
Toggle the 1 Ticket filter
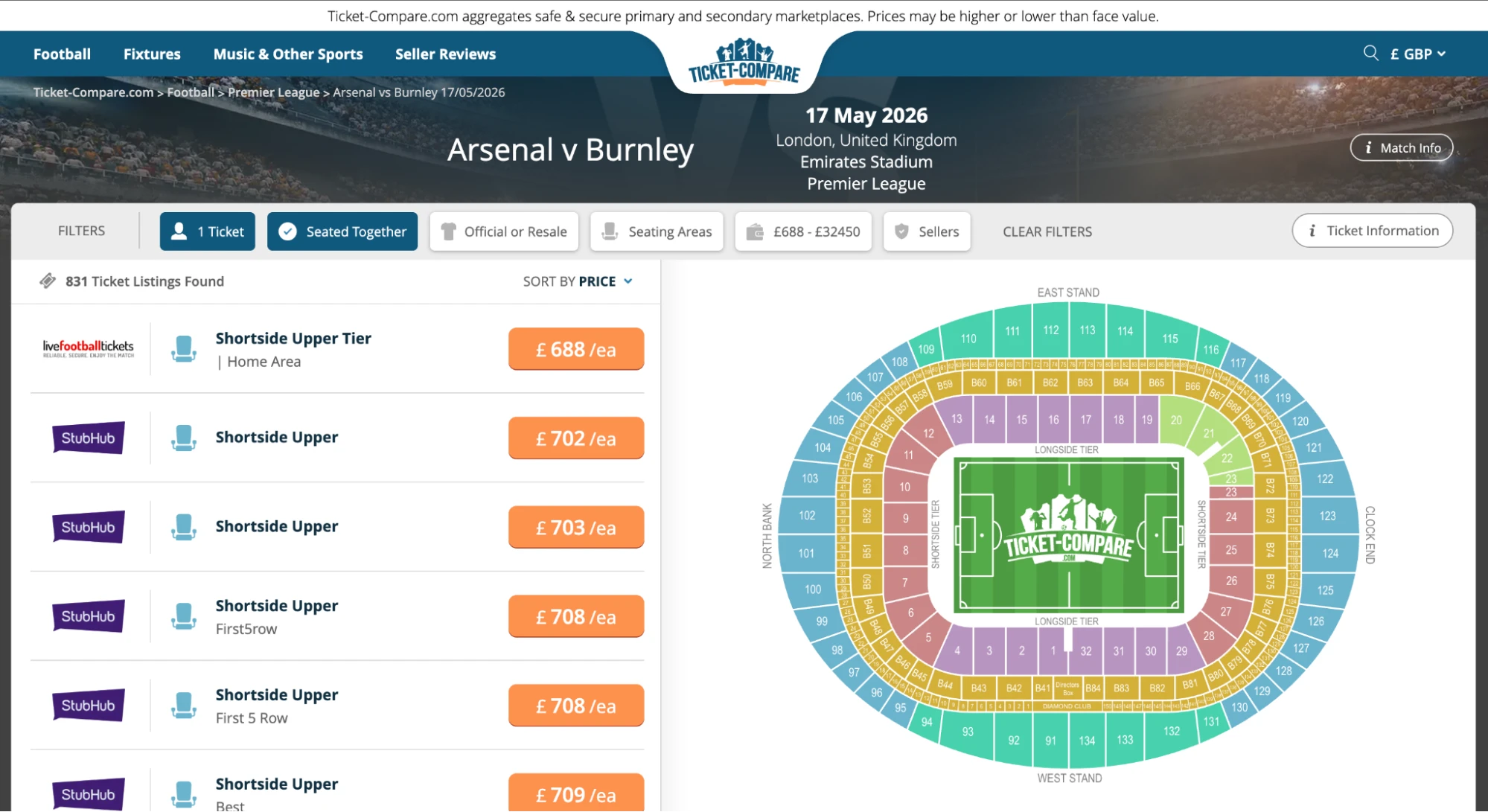coord(207,231)
